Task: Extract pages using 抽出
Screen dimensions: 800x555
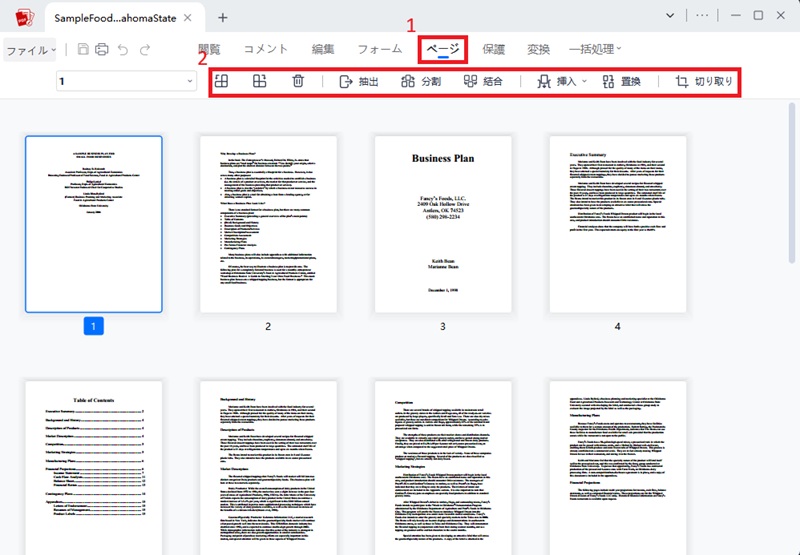Action: tap(359, 82)
